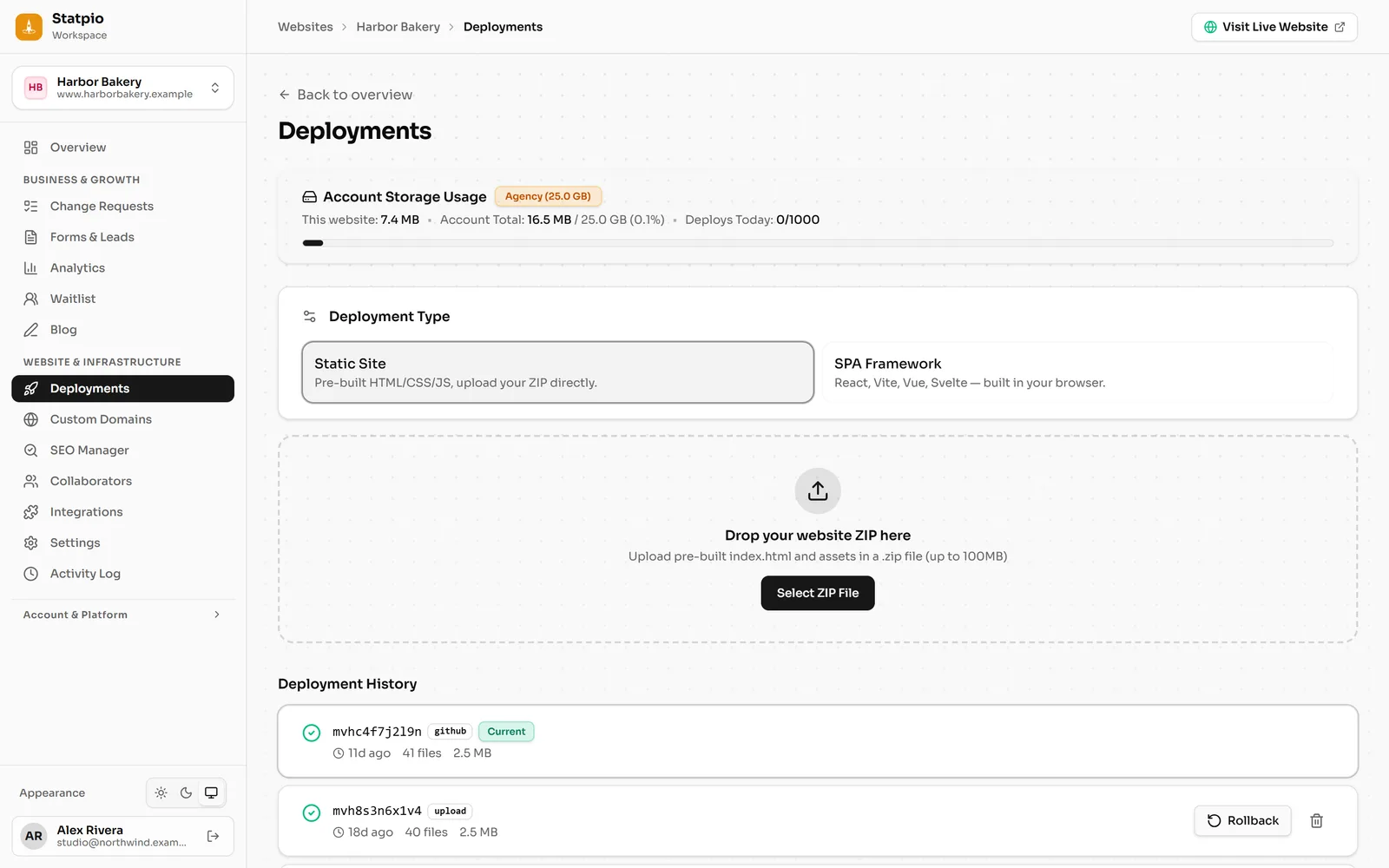Click the Collaborators people icon
Viewport: 1389px width, 868px height.
click(31, 481)
